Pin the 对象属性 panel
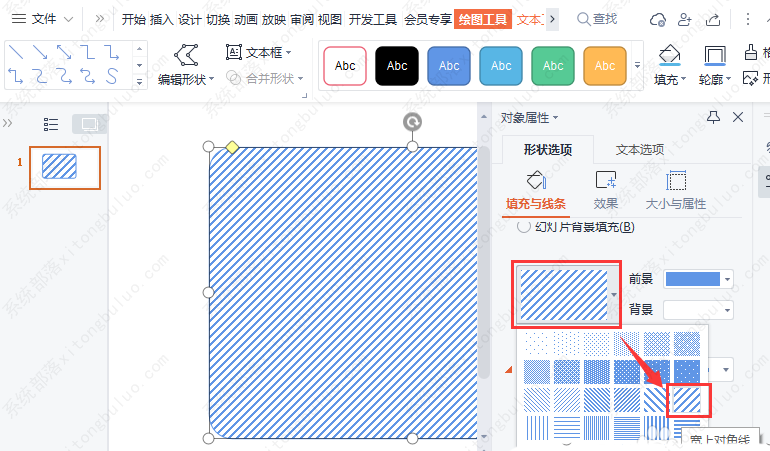The width and height of the screenshot is (770, 451). (713, 117)
